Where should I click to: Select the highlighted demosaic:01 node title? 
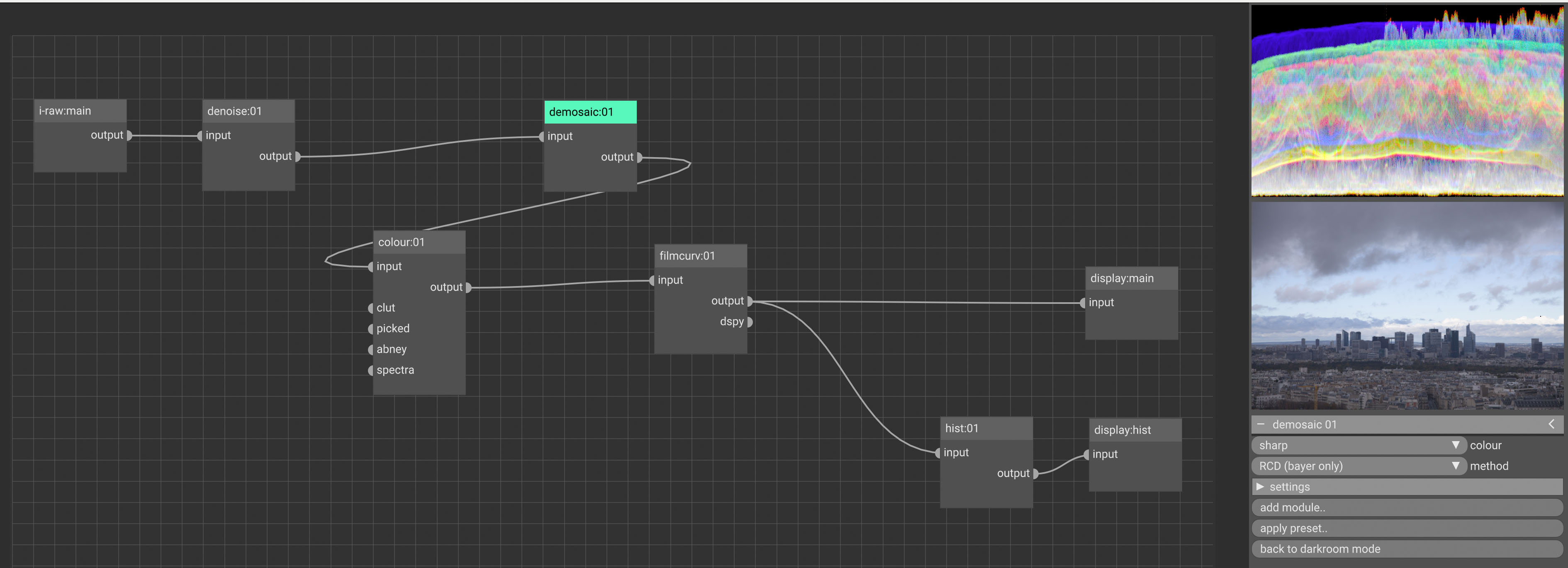pyautogui.click(x=590, y=112)
